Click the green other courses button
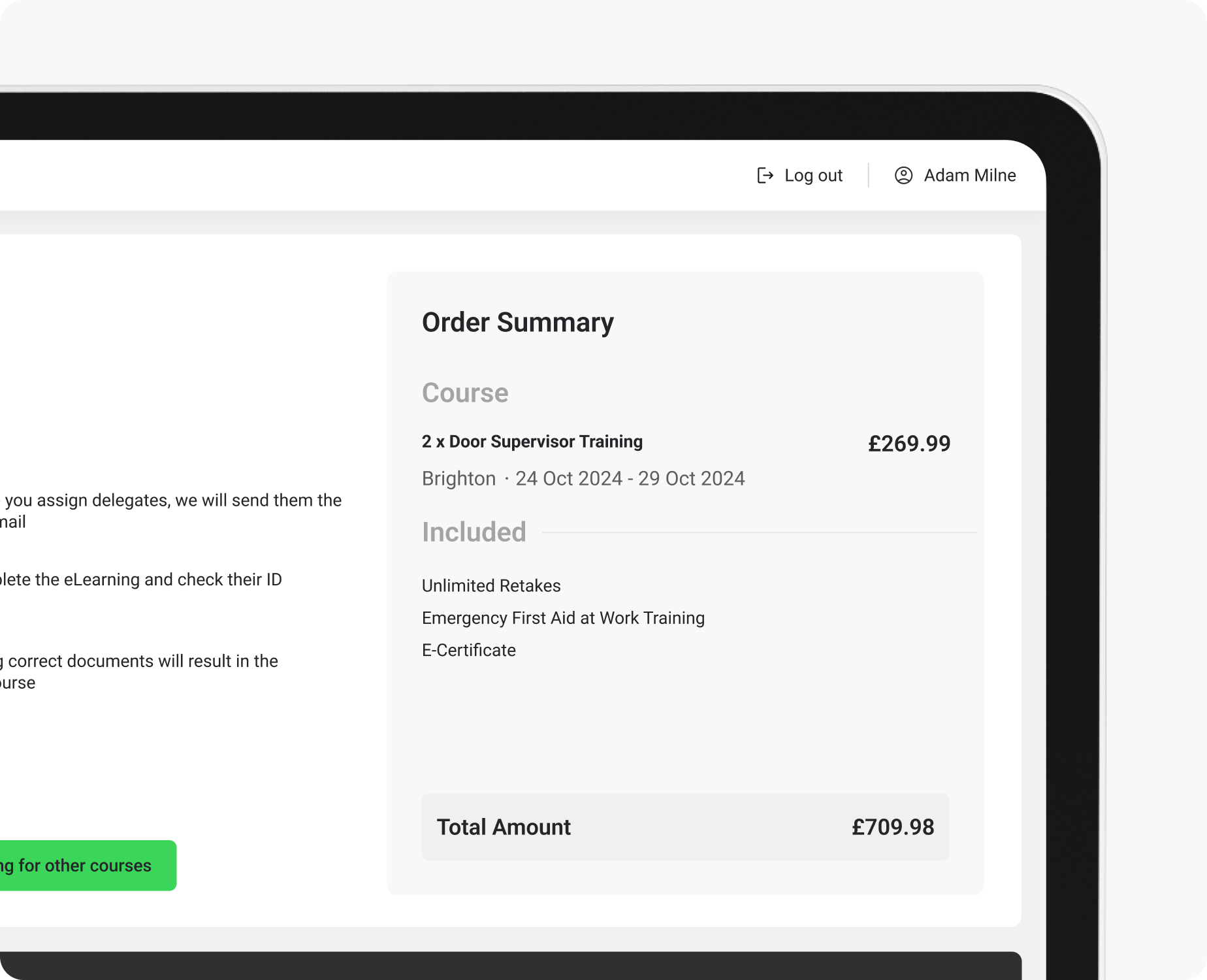Image resolution: width=1207 pixels, height=980 pixels. point(85,866)
